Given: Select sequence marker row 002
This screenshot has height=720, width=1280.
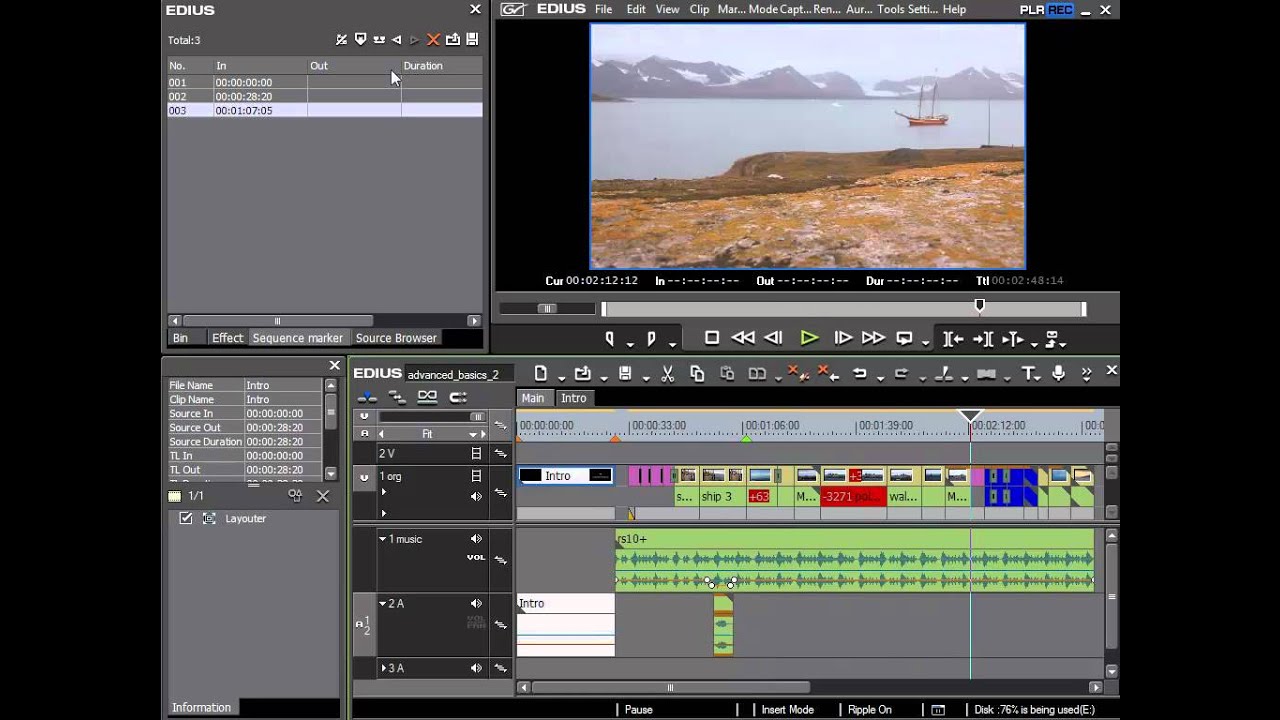Looking at the screenshot, I should point(324,96).
